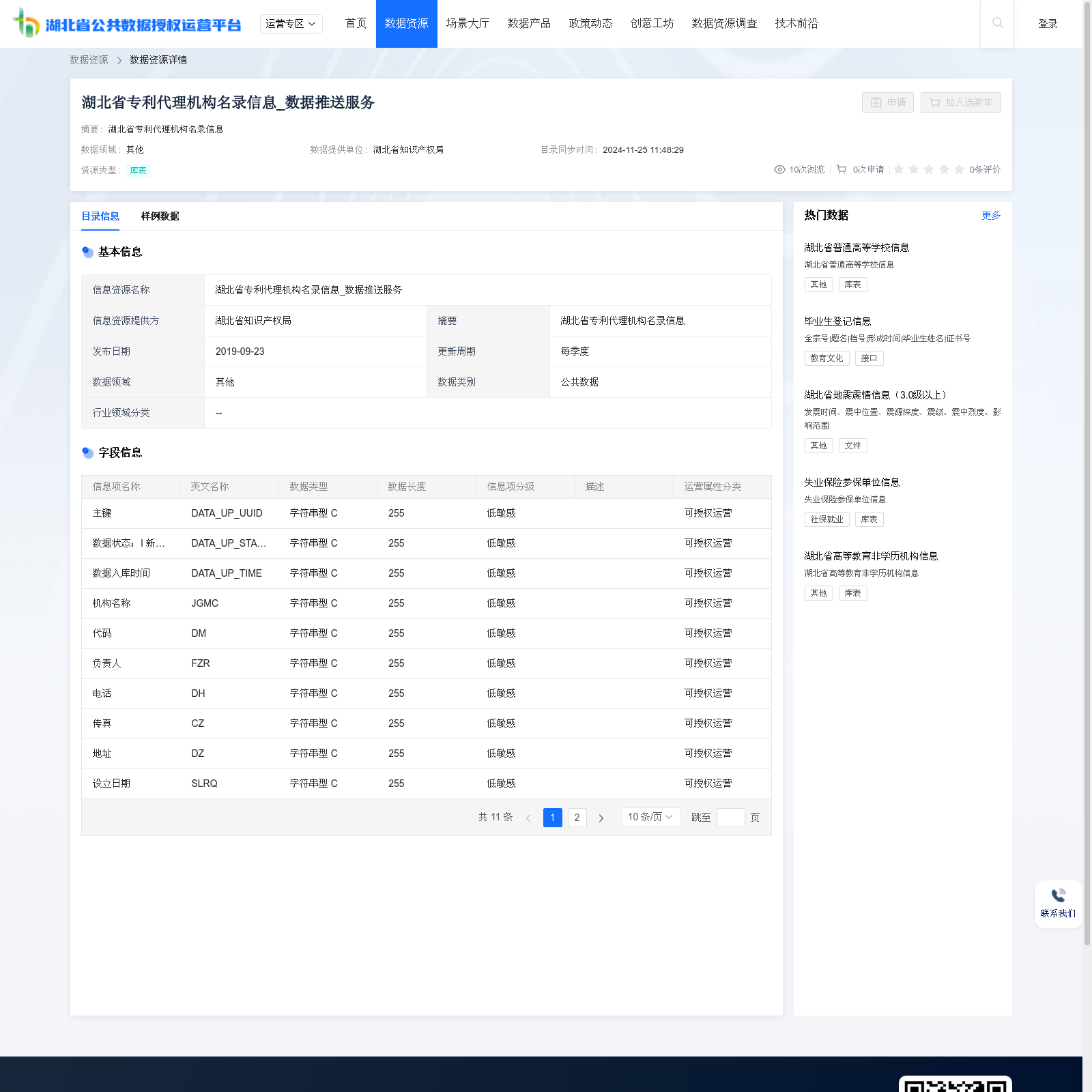Click the platform logo icon
This screenshot has height=1092, width=1092.
pyautogui.click(x=27, y=23)
